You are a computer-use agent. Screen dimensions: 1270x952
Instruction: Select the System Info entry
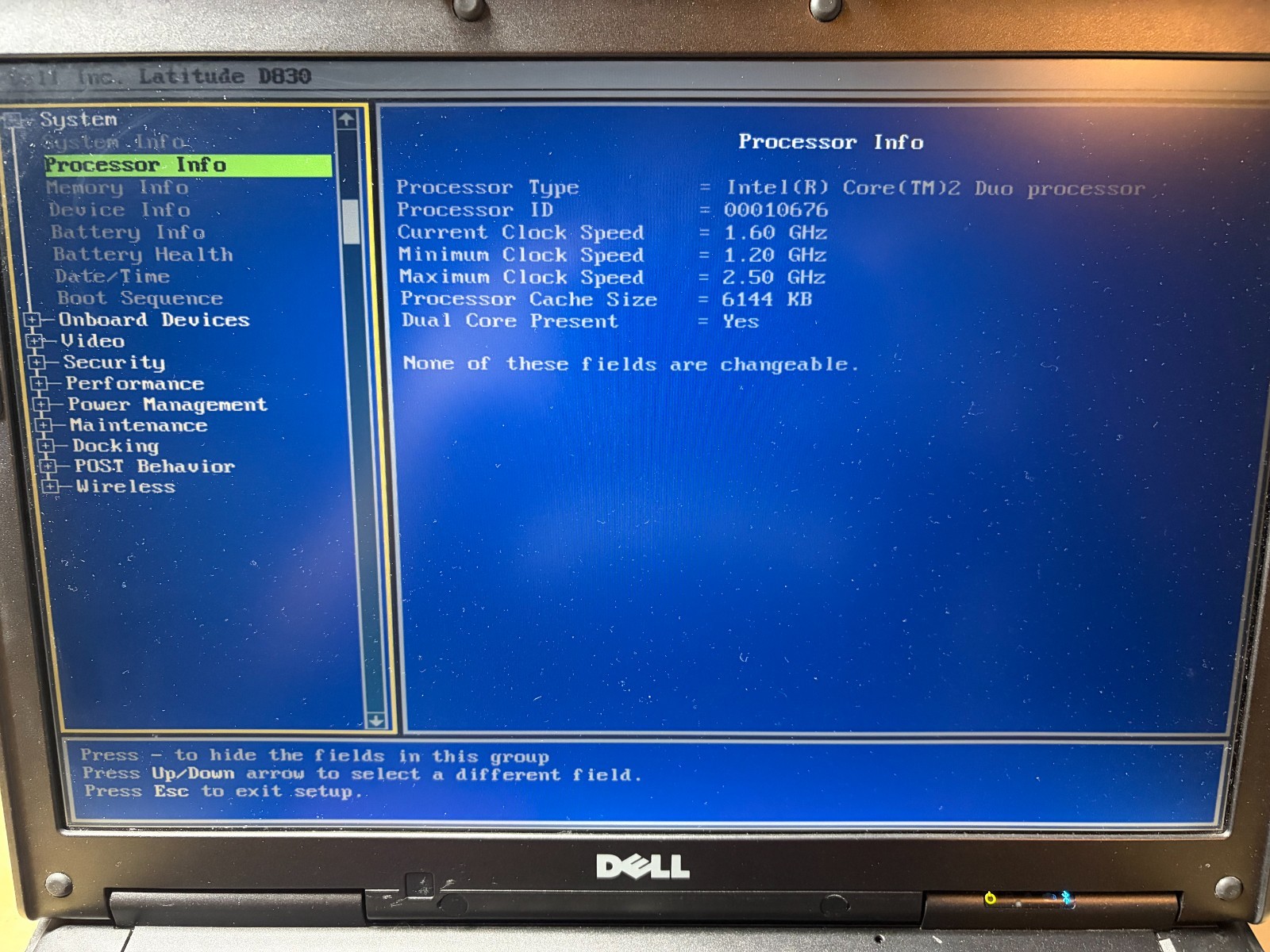115,143
